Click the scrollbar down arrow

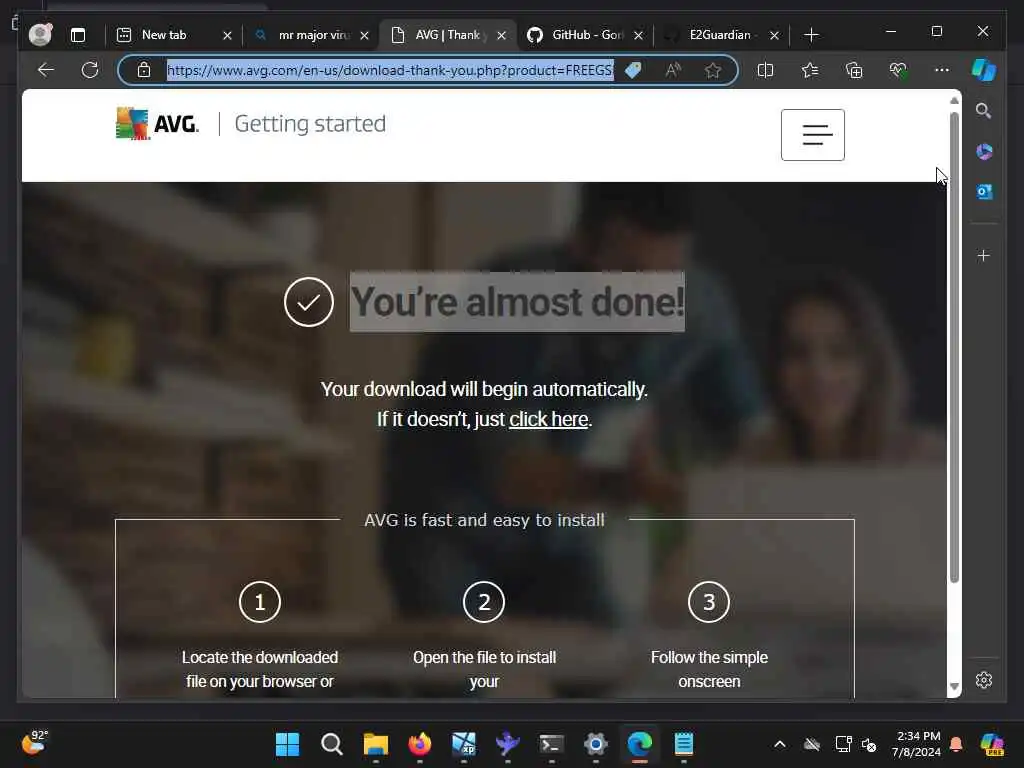(x=954, y=686)
